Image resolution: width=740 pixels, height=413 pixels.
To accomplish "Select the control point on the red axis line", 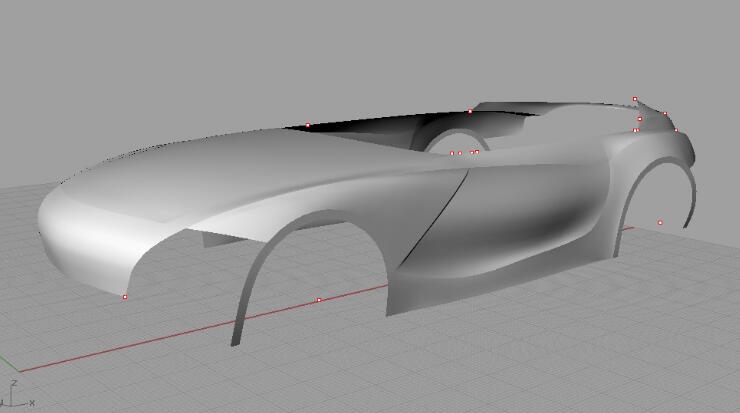I will pos(319,300).
